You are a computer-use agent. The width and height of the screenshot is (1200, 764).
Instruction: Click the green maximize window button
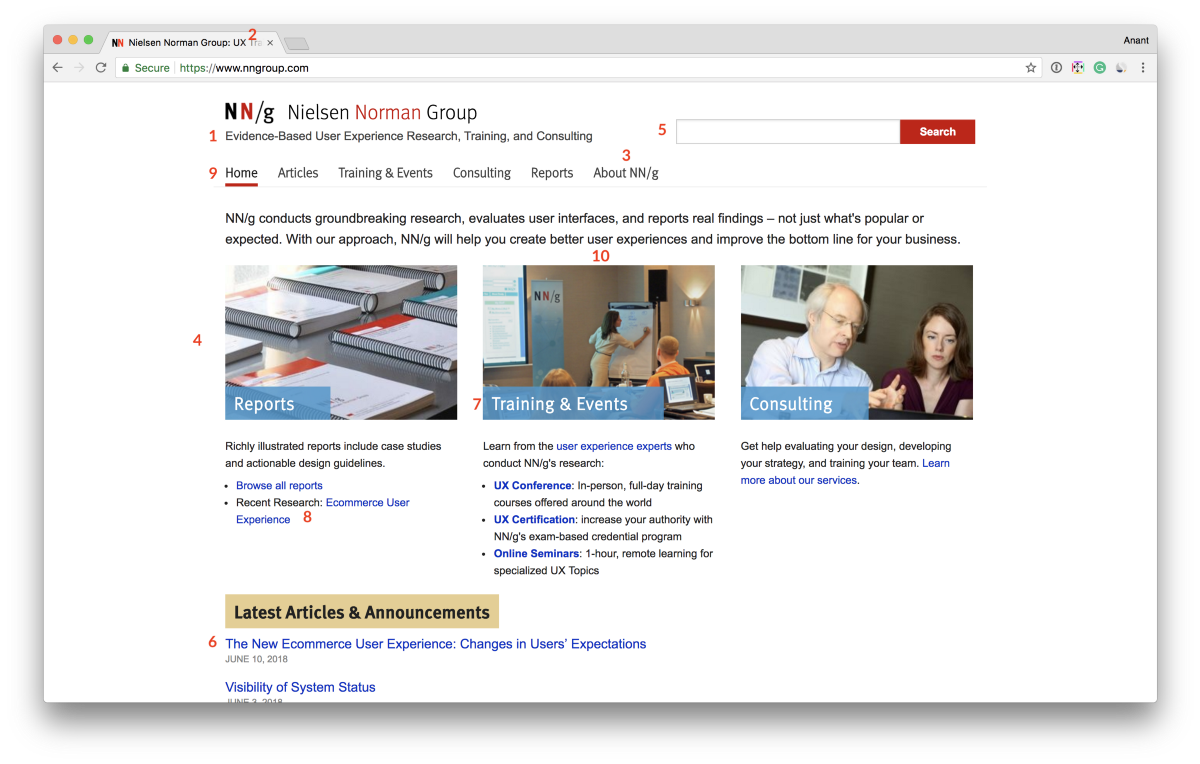click(x=88, y=40)
